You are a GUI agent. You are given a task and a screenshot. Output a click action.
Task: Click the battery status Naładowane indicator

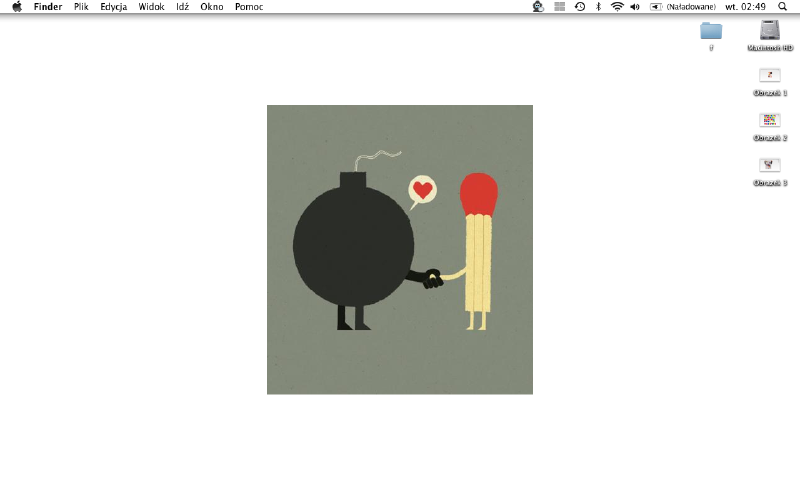tap(683, 6)
